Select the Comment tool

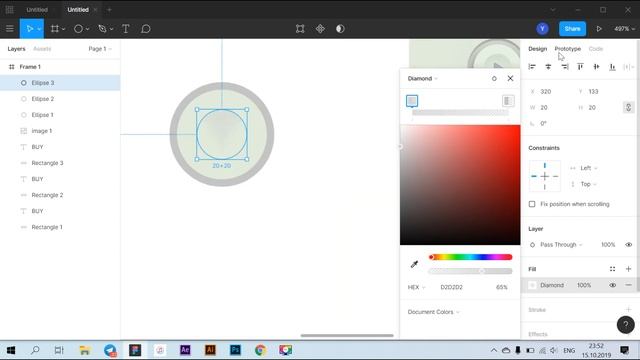(146, 29)
